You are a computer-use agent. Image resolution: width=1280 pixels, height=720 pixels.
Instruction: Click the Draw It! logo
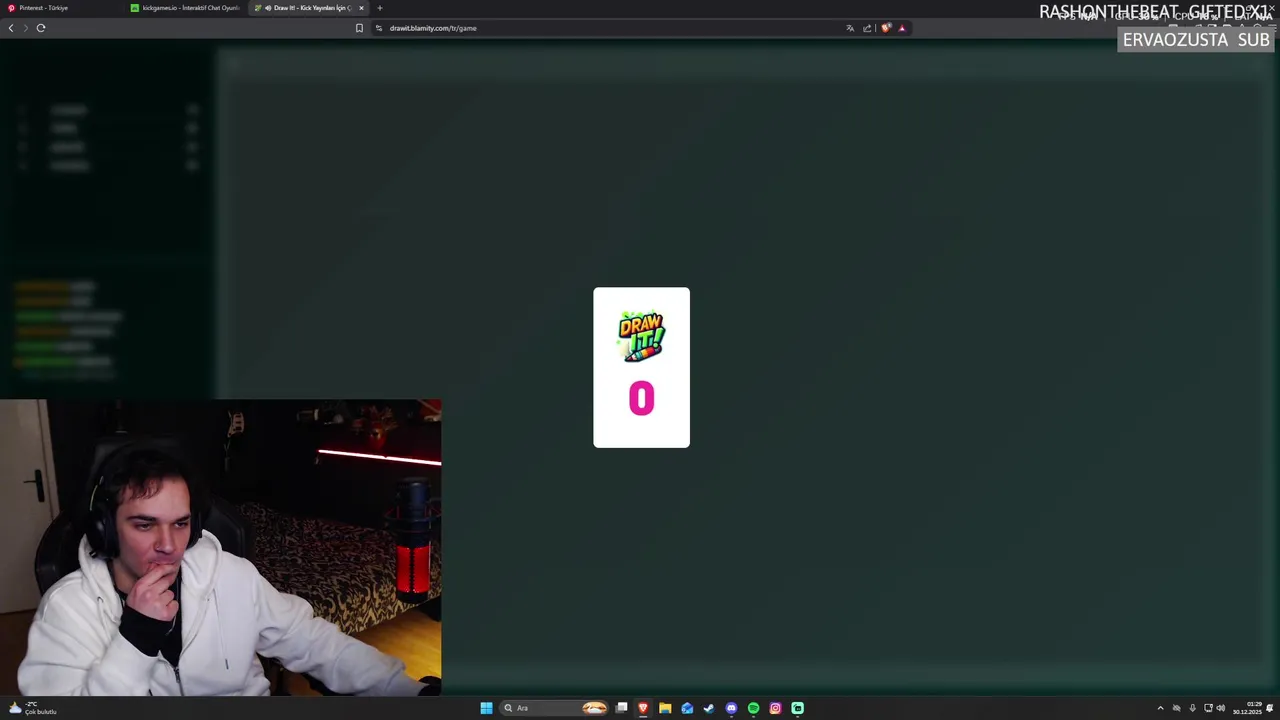(x=641, y=336)
